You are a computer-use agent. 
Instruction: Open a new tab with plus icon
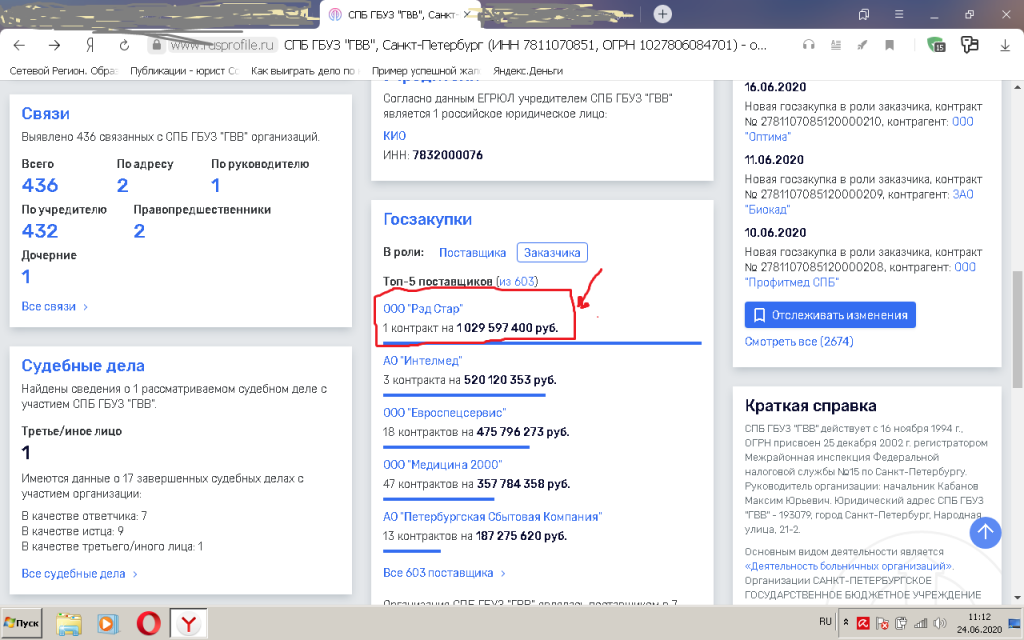662,14
